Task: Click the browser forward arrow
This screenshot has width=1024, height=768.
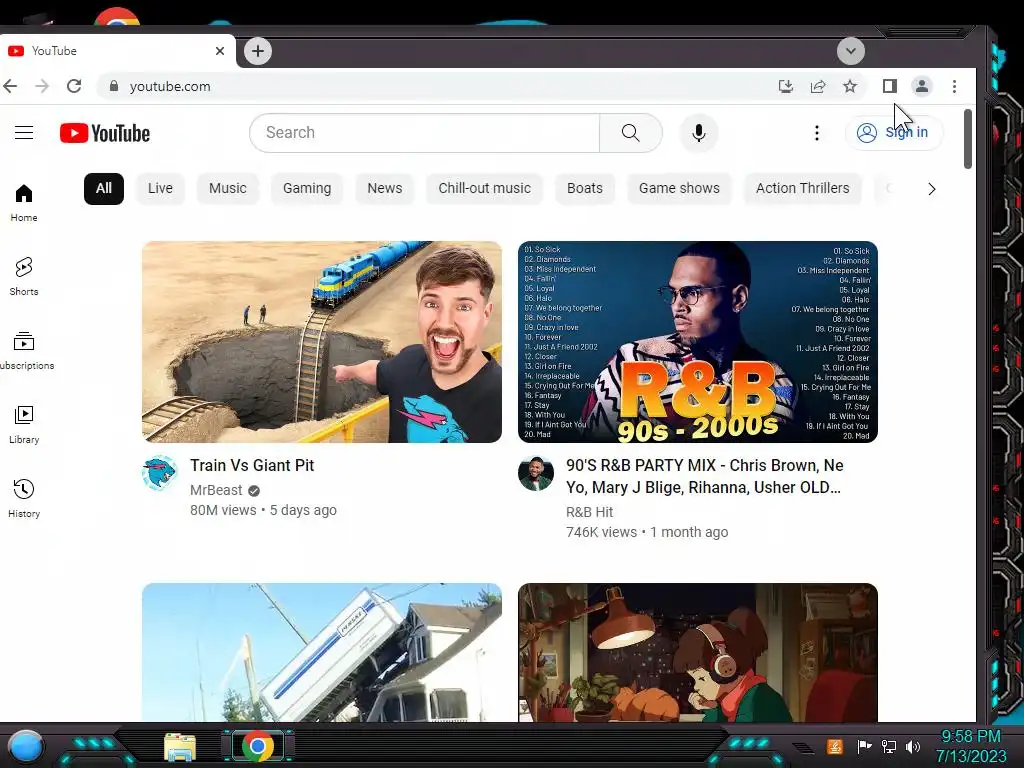Action: (x=42, y=86)
